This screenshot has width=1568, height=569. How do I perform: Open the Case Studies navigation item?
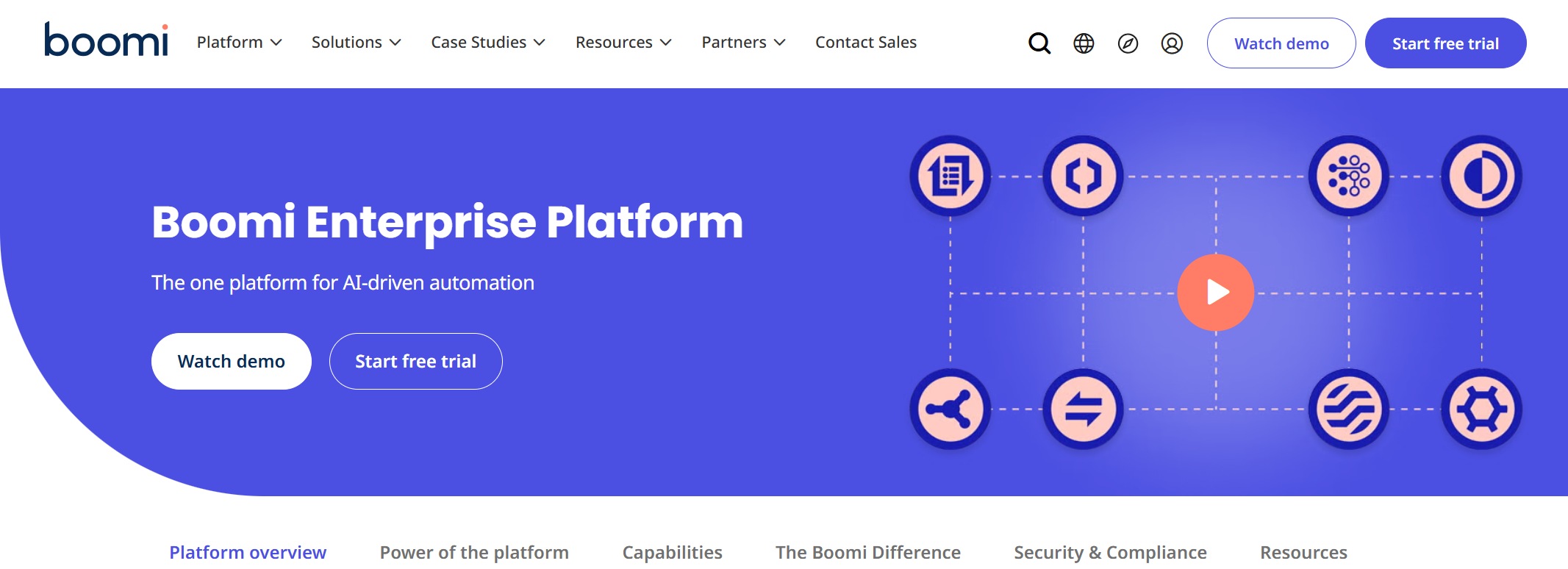pos(479,43)
